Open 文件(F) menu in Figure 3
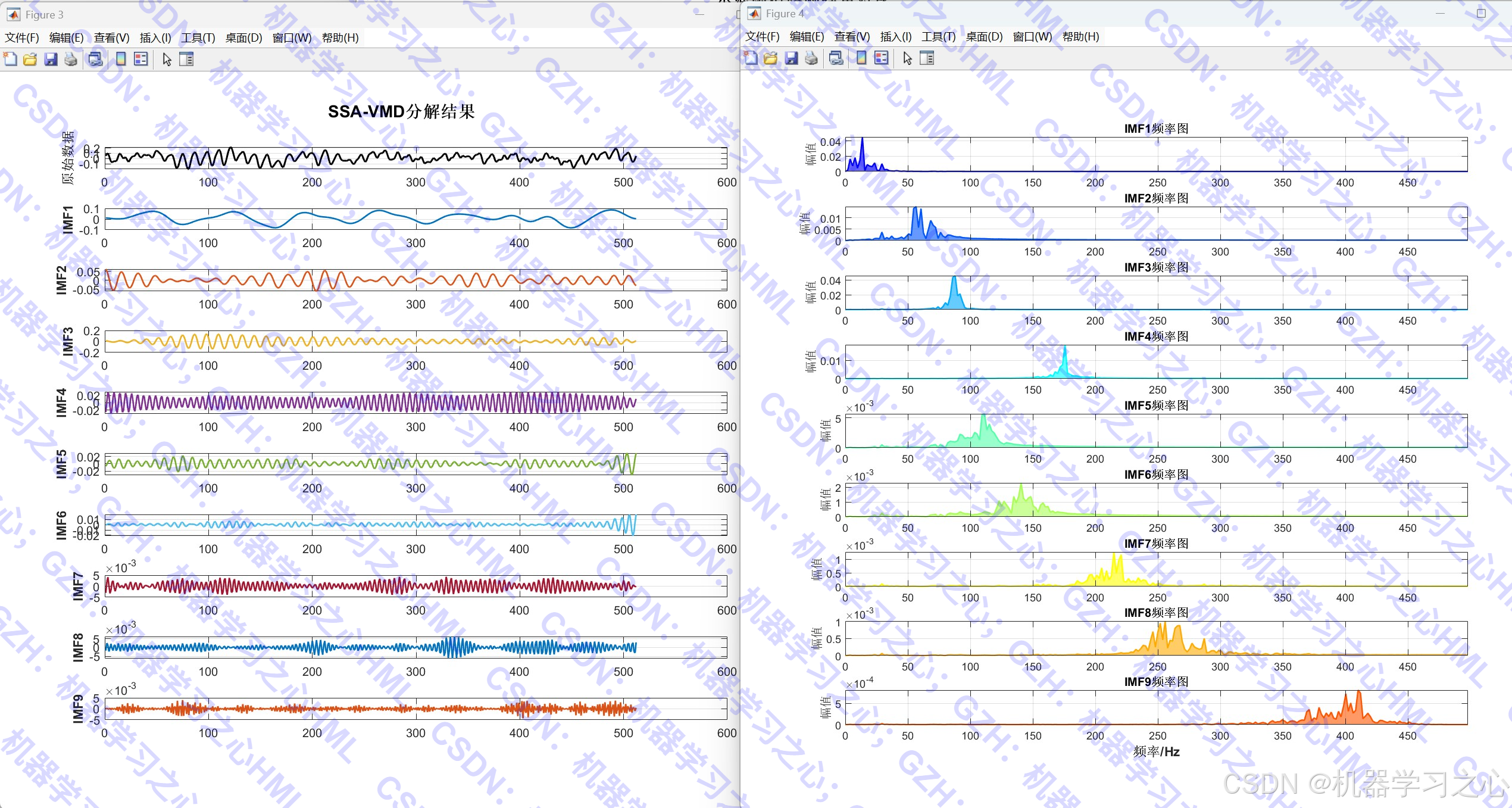 (x=22, y=38)
